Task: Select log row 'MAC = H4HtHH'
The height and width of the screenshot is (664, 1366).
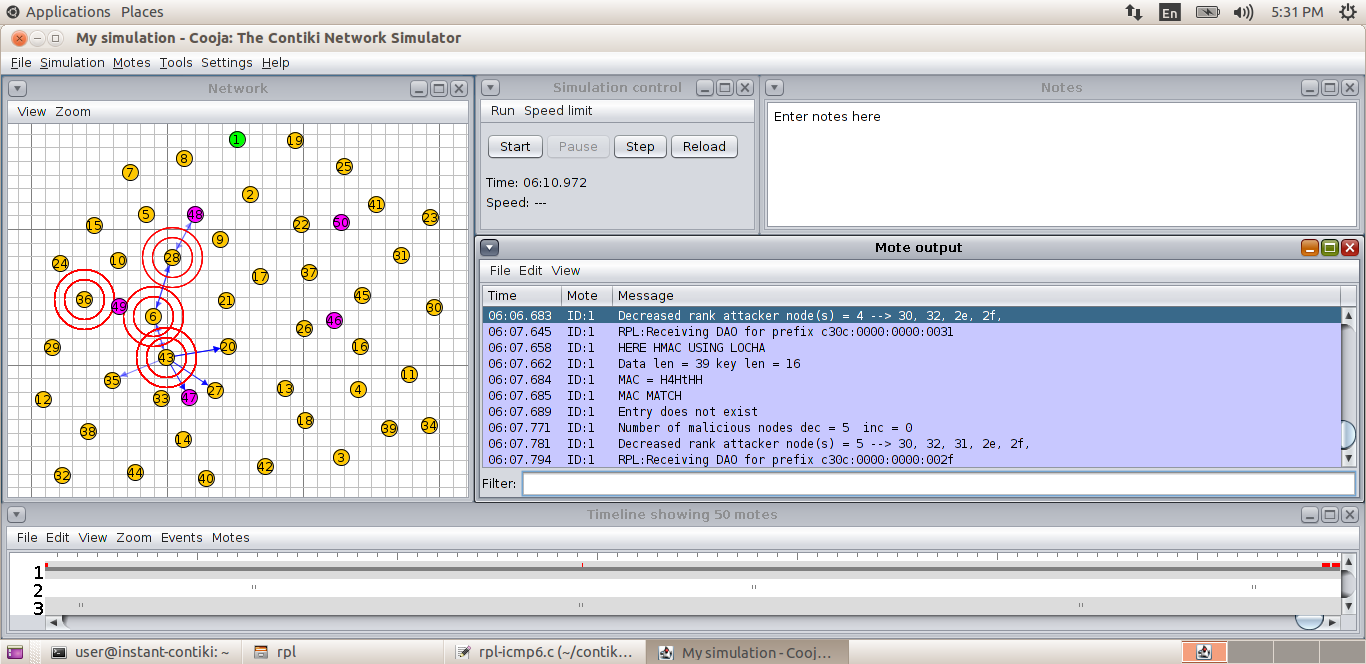Action: pyautogui.click(x=911, y=379)
